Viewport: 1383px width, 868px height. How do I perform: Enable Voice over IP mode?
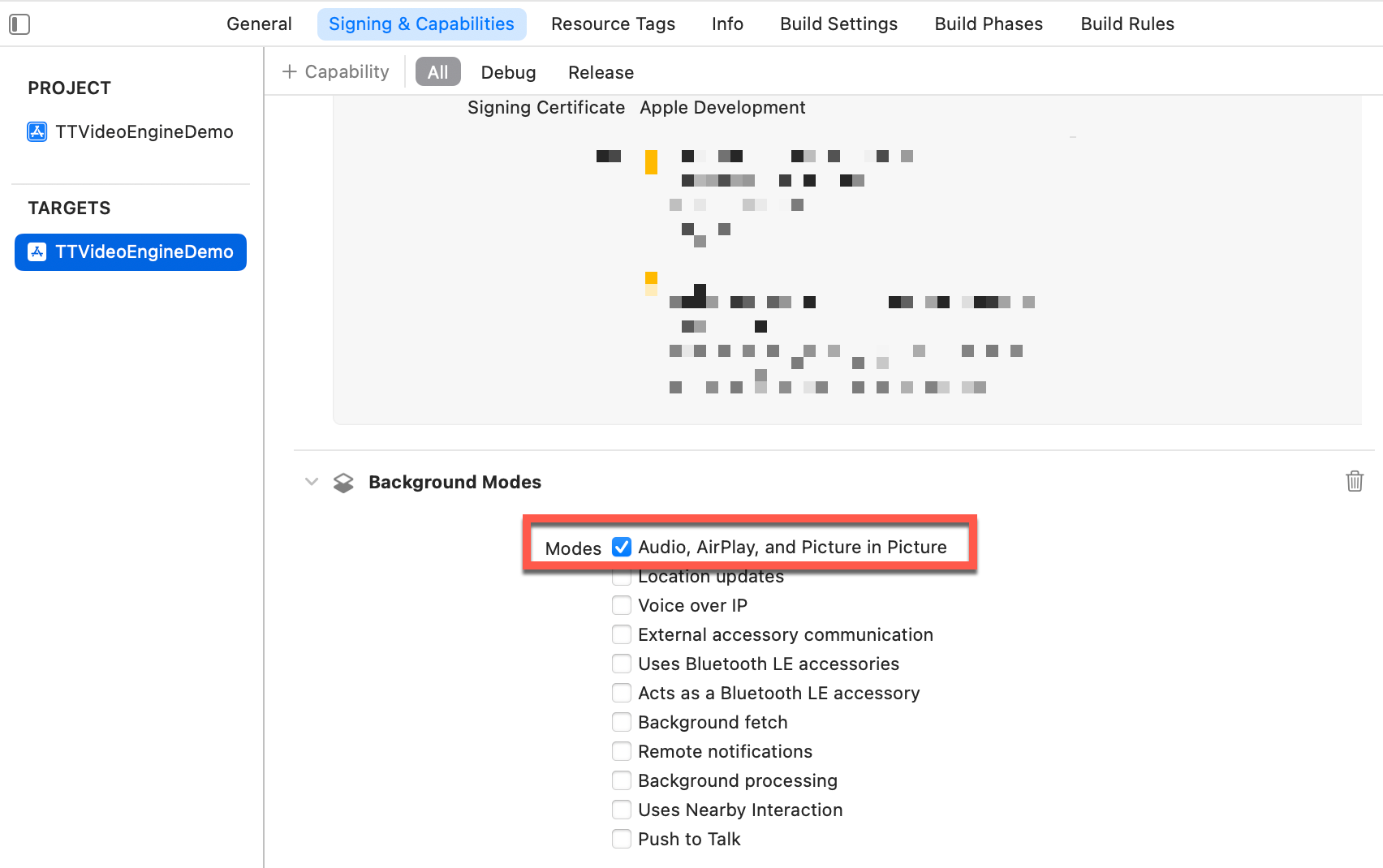pyautogui.click(x=622, y=605)
